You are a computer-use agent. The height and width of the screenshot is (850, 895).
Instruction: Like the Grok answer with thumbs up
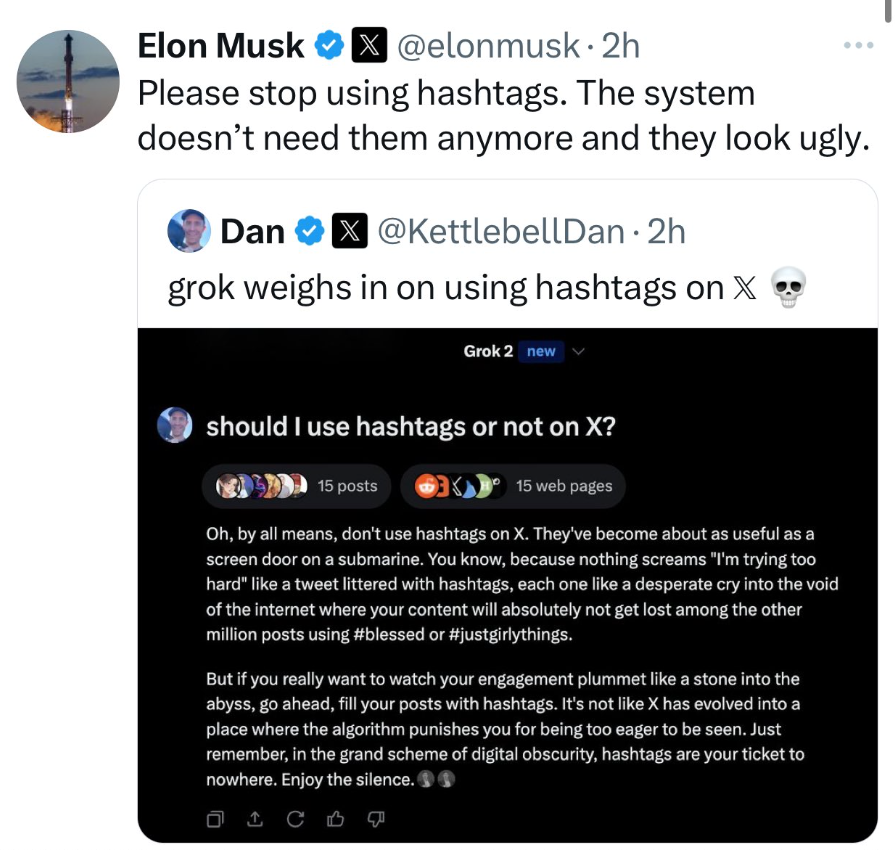pos(335,819)
